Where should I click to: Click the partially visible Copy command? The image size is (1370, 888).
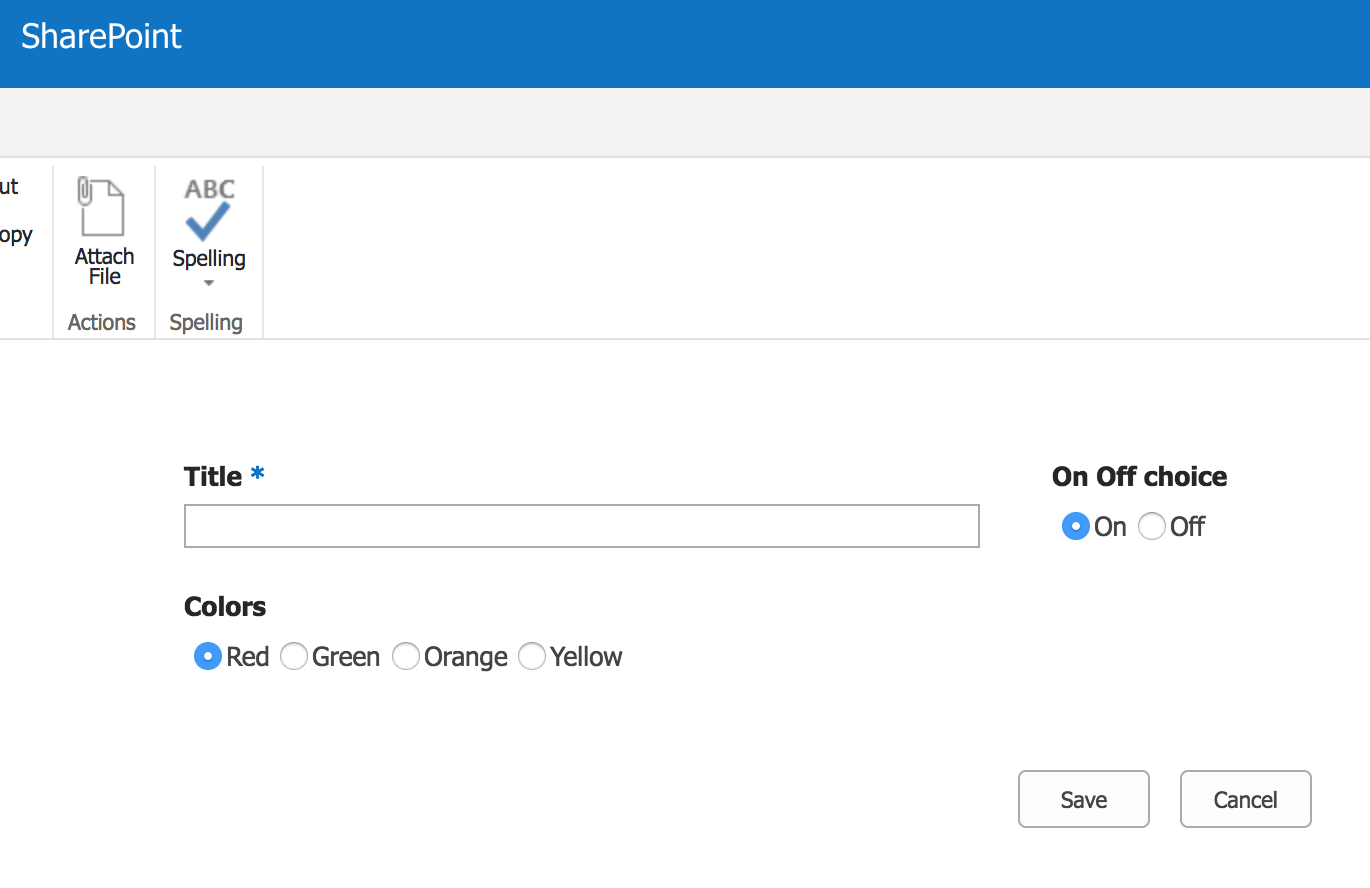point(15,236)
